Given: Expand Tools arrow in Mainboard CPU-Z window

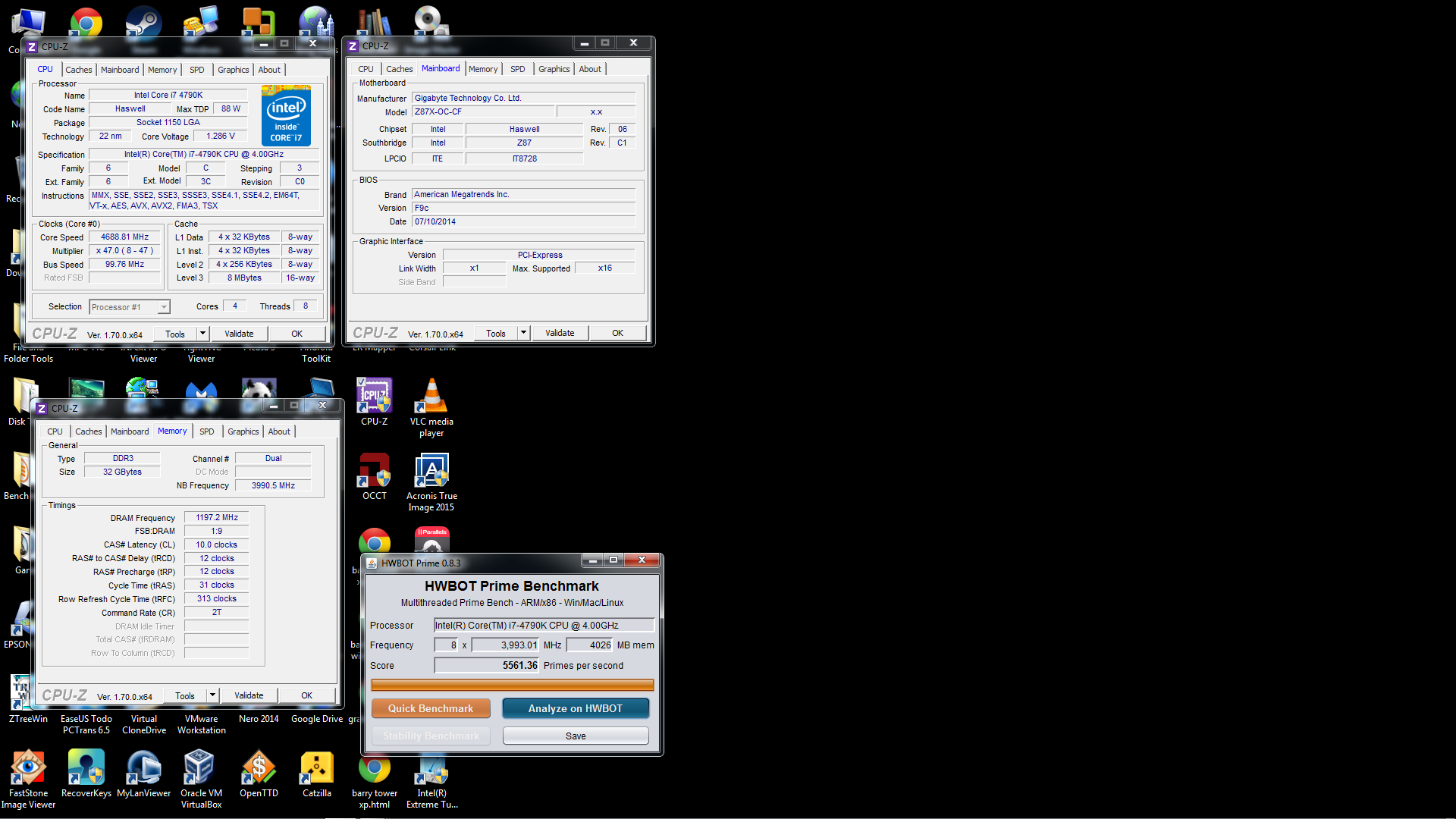Looking at the screenshot, I should pos(523,333).
